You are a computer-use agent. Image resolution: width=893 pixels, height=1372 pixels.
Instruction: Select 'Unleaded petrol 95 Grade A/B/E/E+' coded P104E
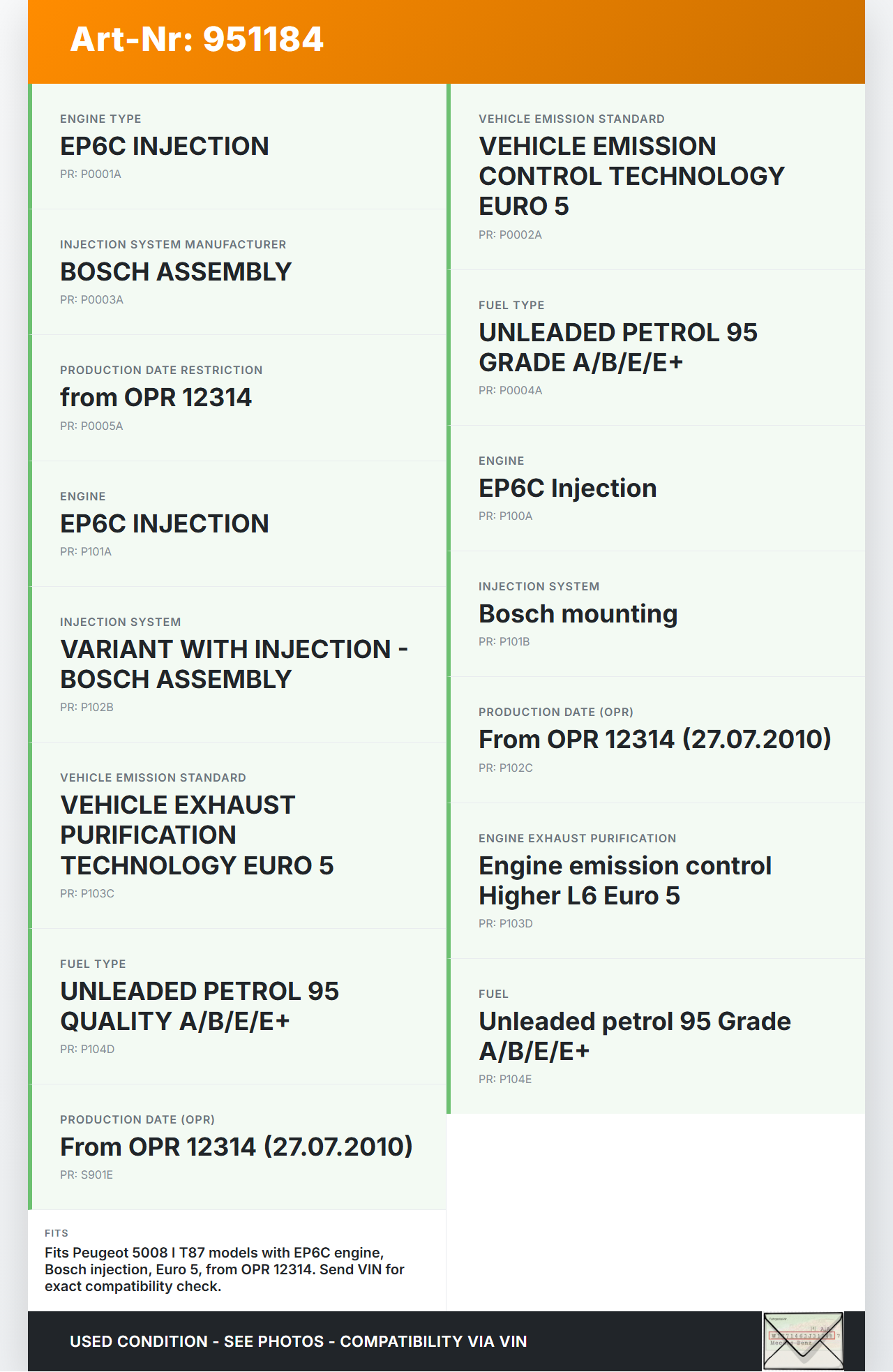point(634,1036)
